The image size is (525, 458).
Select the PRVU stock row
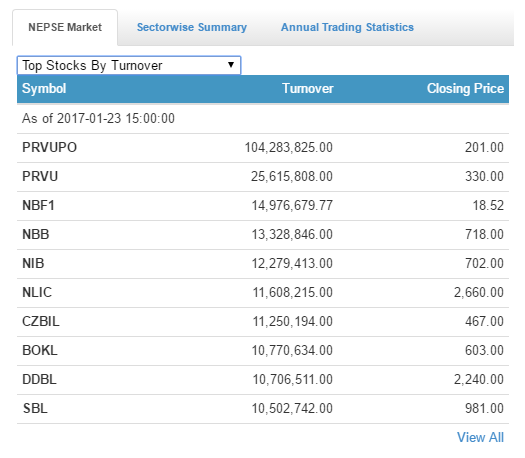point(263,176)
